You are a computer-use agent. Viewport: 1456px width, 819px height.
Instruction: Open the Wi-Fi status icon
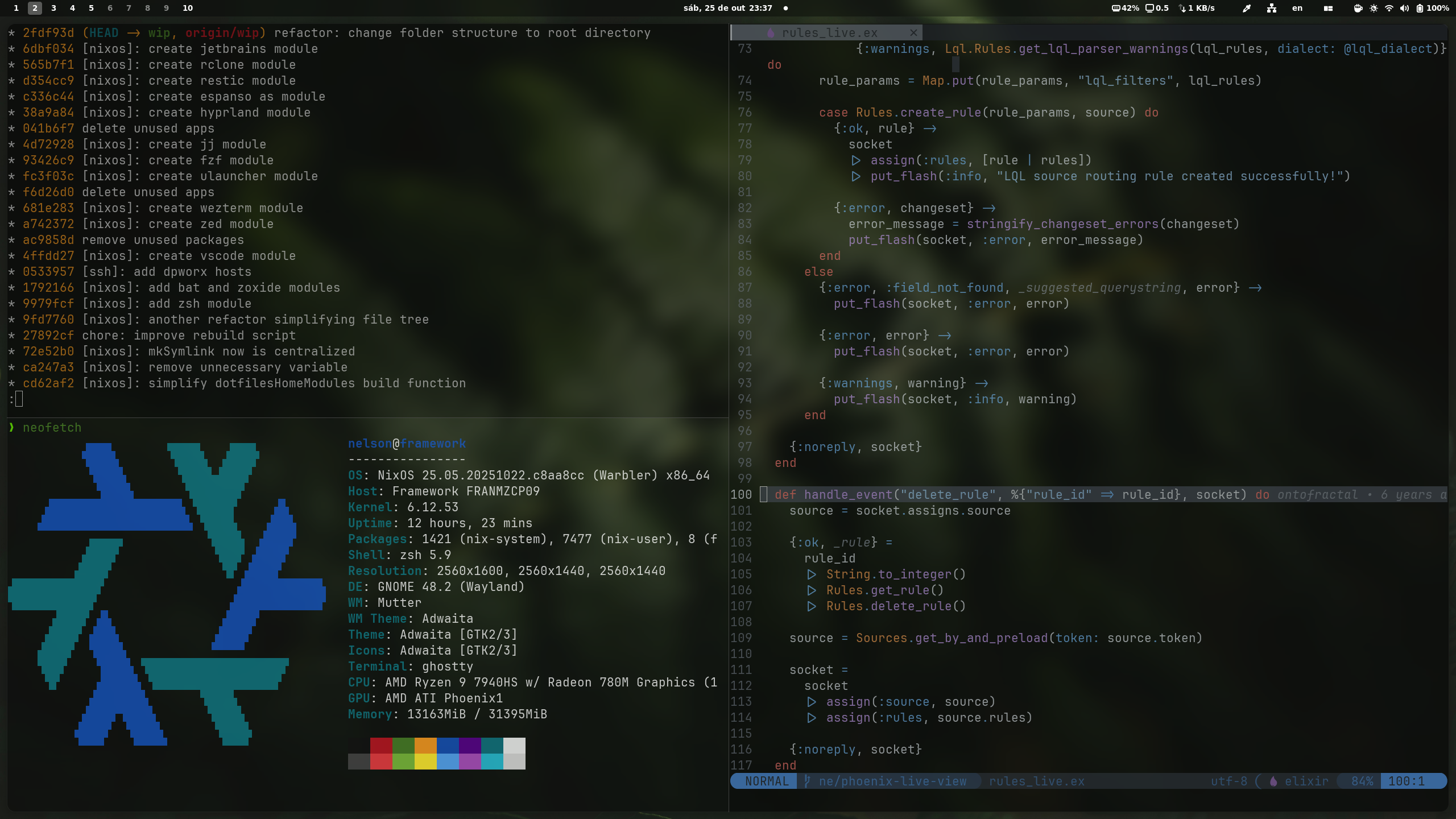1389,8
